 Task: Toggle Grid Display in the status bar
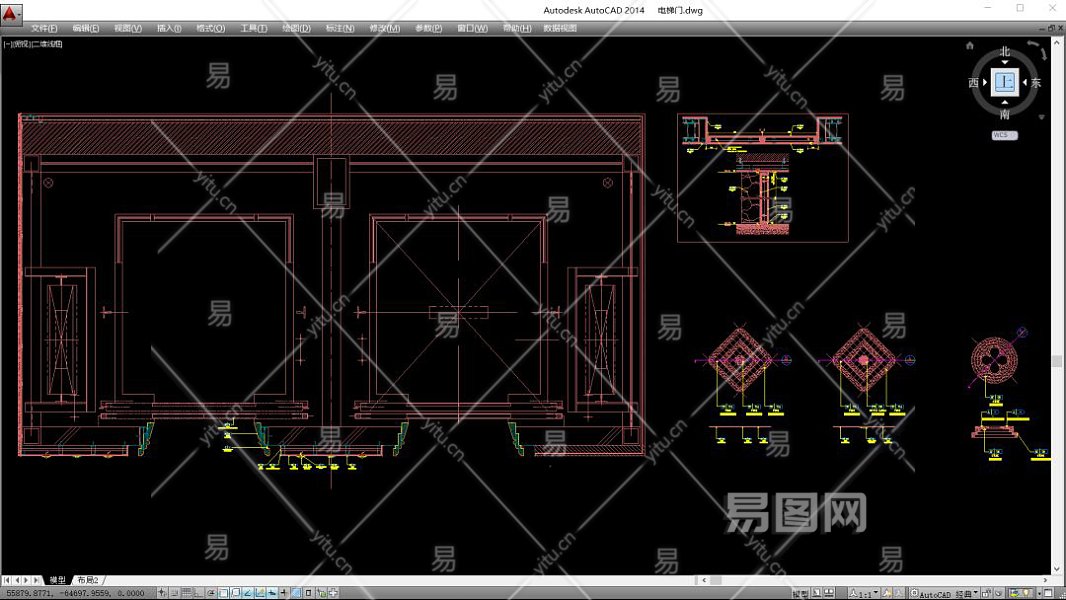tap(186, 593)
